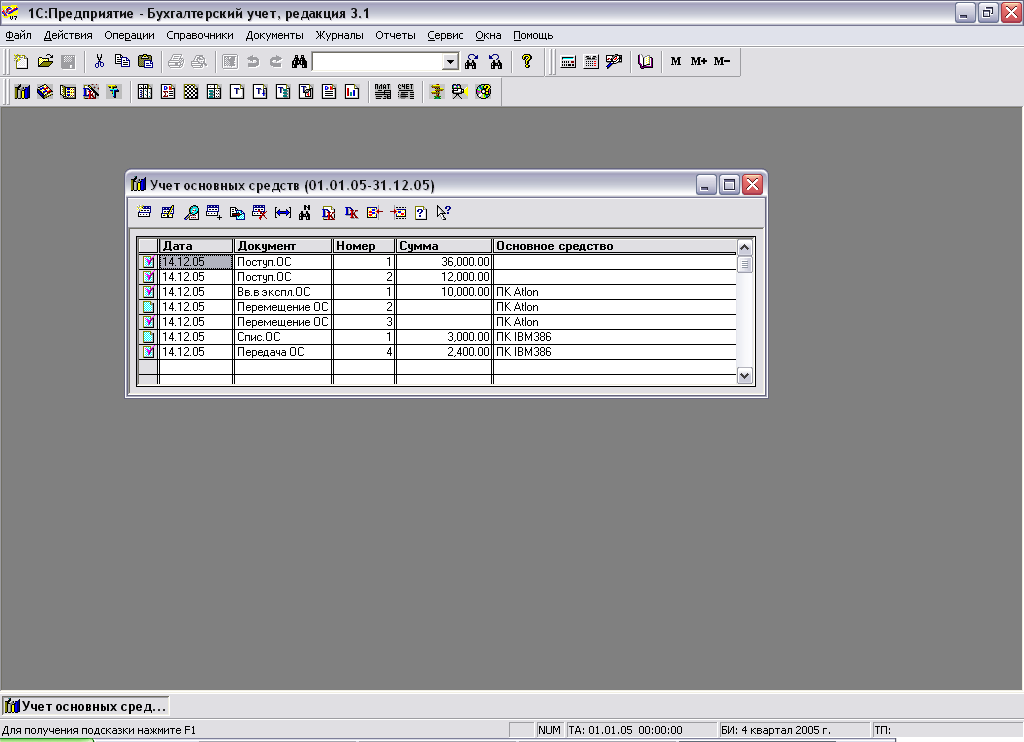Click the New document icon in main toolbar
The image size is (1024, 742).
(22, 61)
